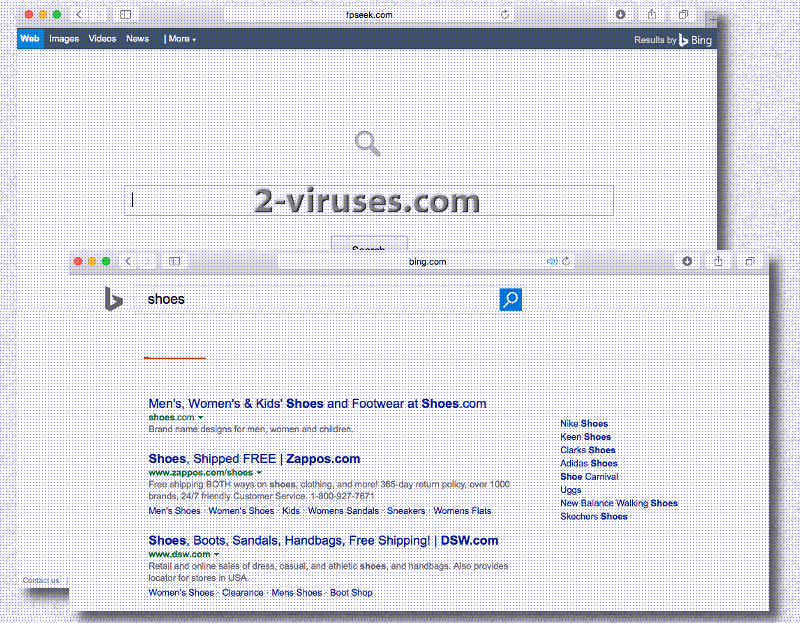Open the Kids sublink under Zappos

[291, 511]
